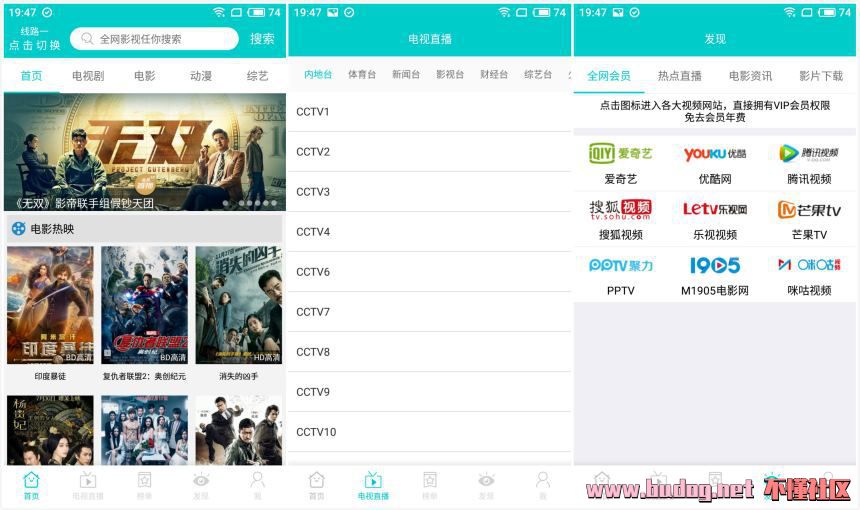
Task: Open the PPTV logo icon
Action: 620,265
